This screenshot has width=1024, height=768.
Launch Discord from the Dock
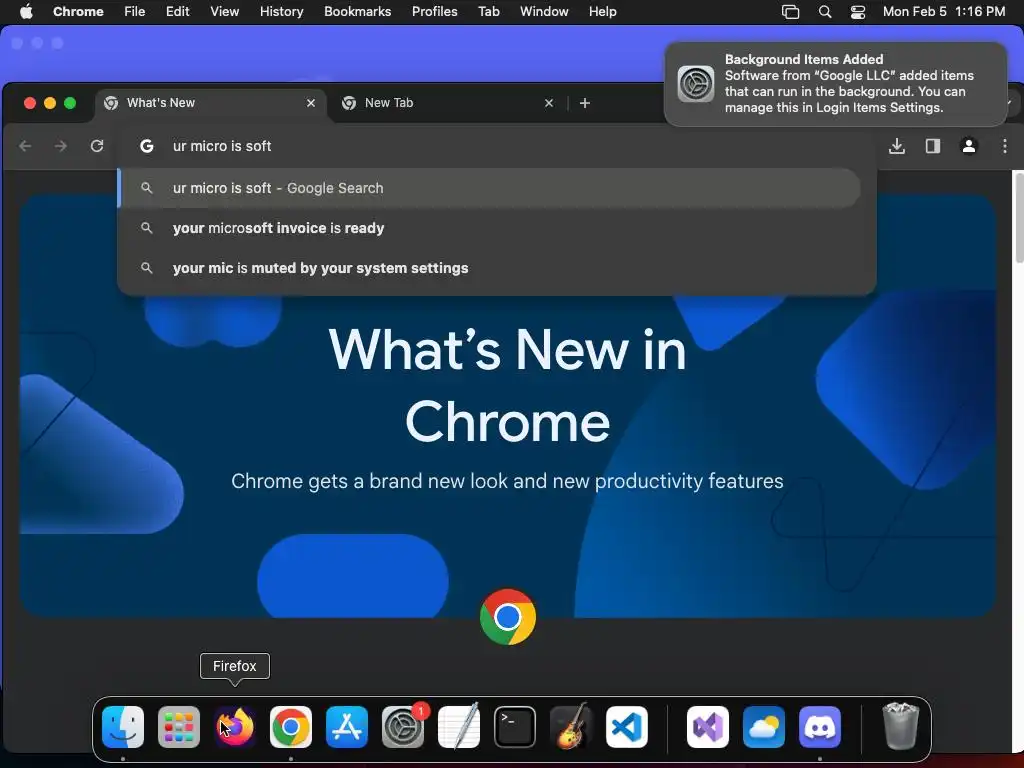pyautogui.click(x=820, y=727)
